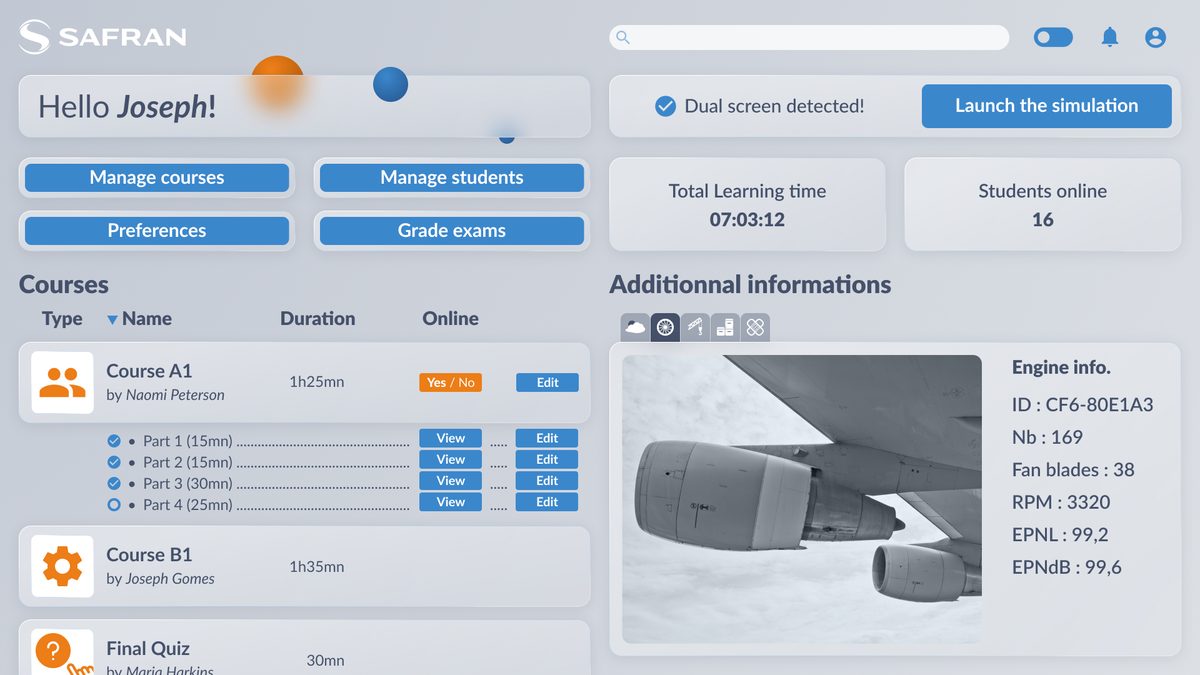This screenshot has height=675, width=1200.
Task: Open Manage students
Action: click(452, 178)
